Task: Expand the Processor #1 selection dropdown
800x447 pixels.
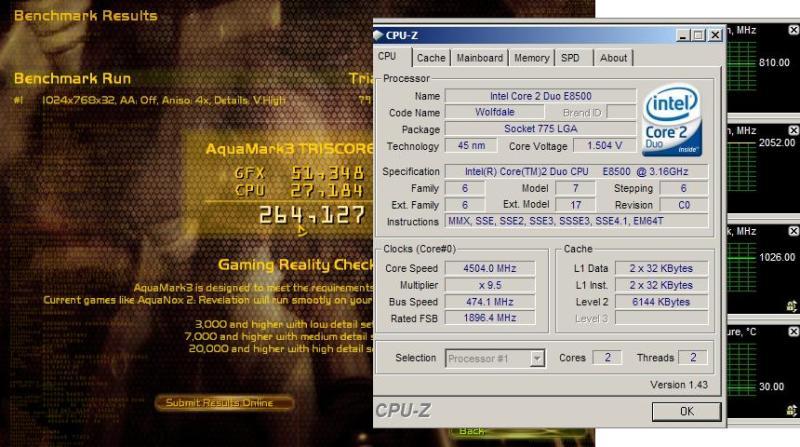Action: tap(537, 358)
